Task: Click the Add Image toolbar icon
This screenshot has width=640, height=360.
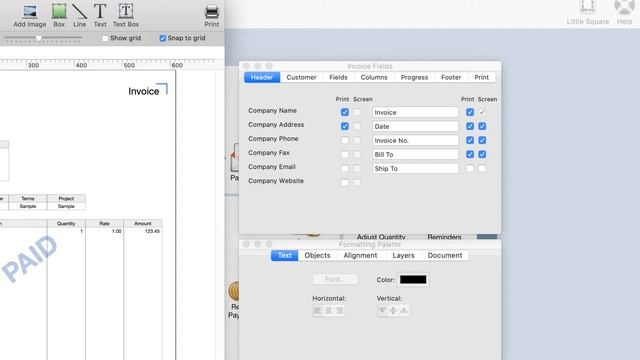Action: [x=30, y=16]
